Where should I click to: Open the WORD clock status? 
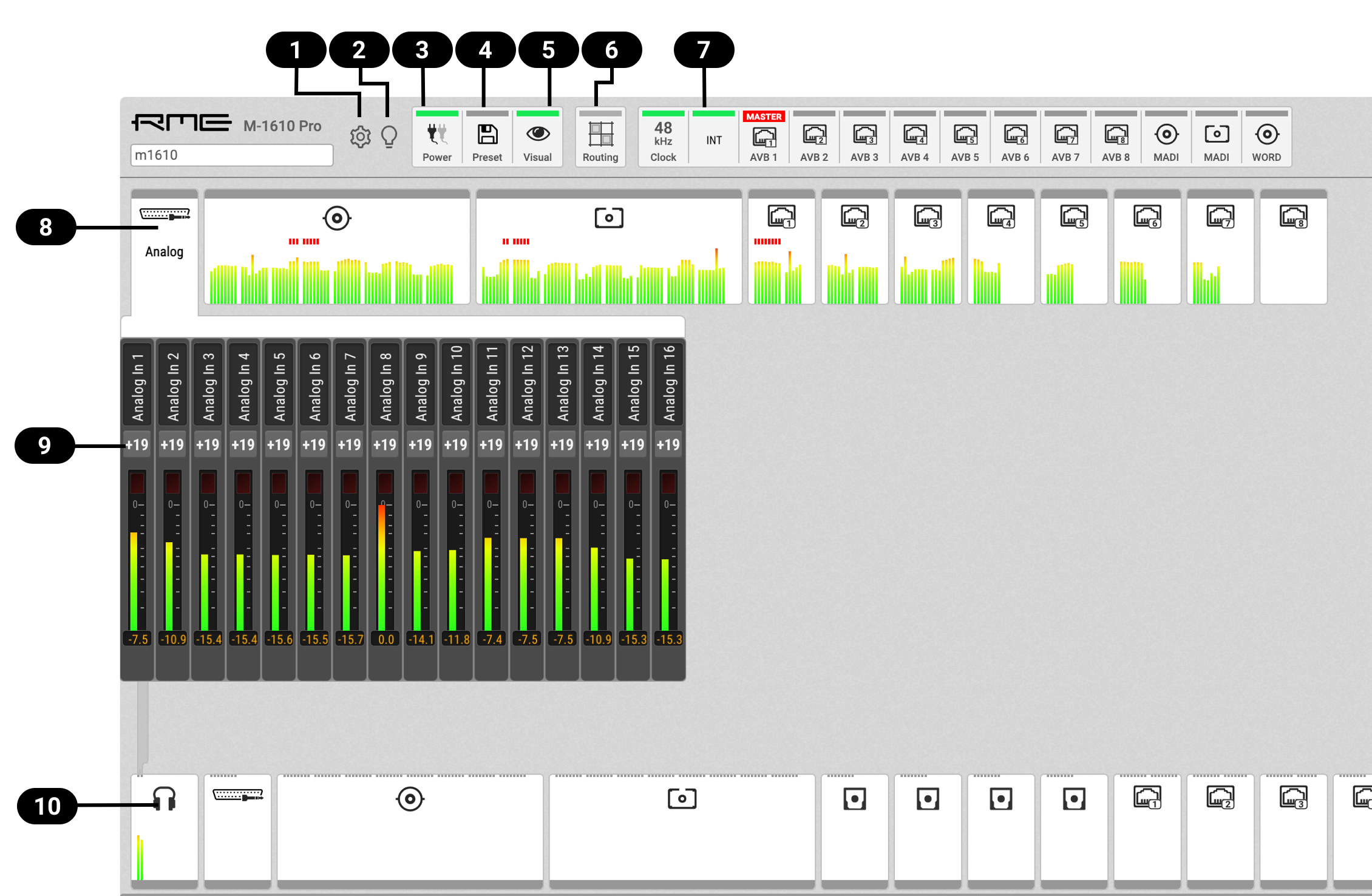pyautogui.click(x=1267, y=137)
